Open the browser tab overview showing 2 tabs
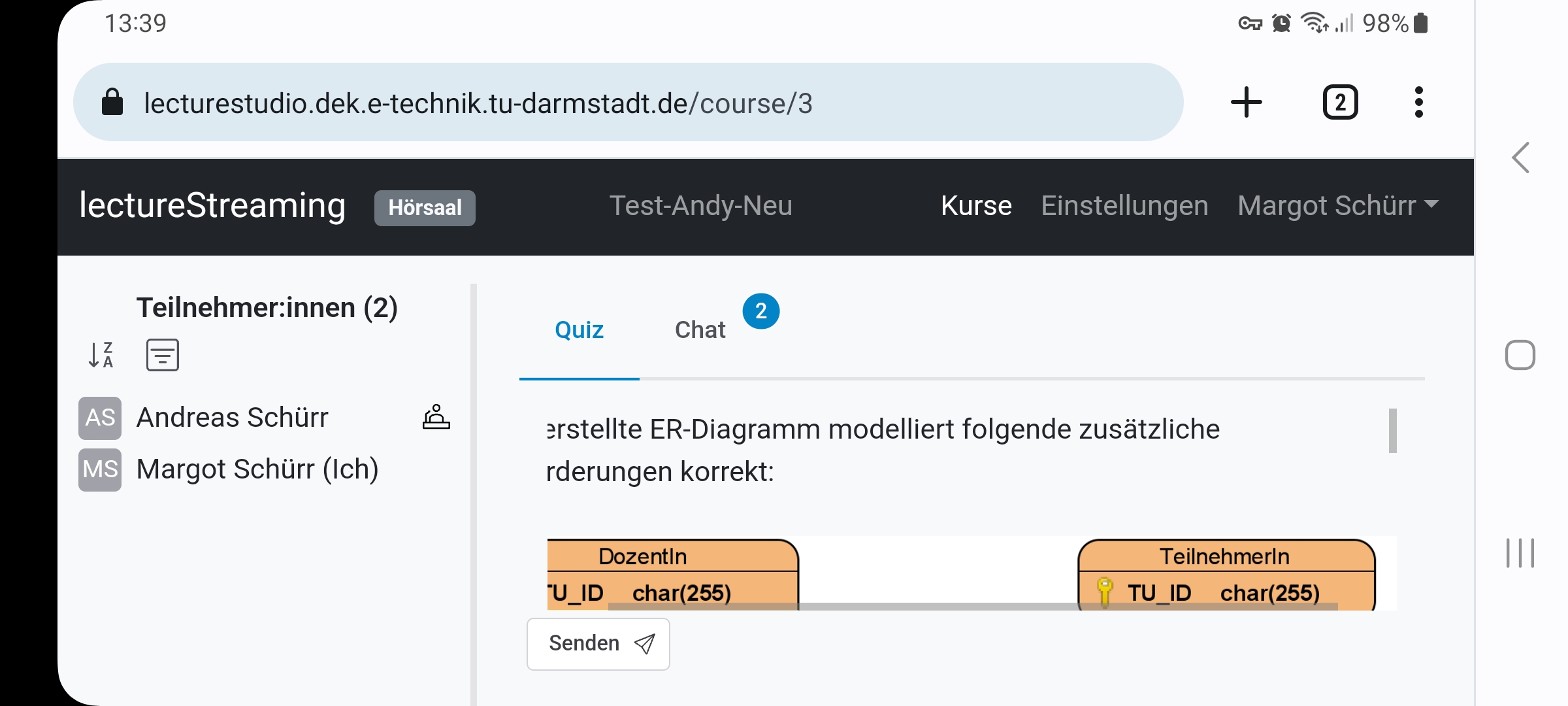Viewport: 1568px width, 706px height. tap(1339, 102)
